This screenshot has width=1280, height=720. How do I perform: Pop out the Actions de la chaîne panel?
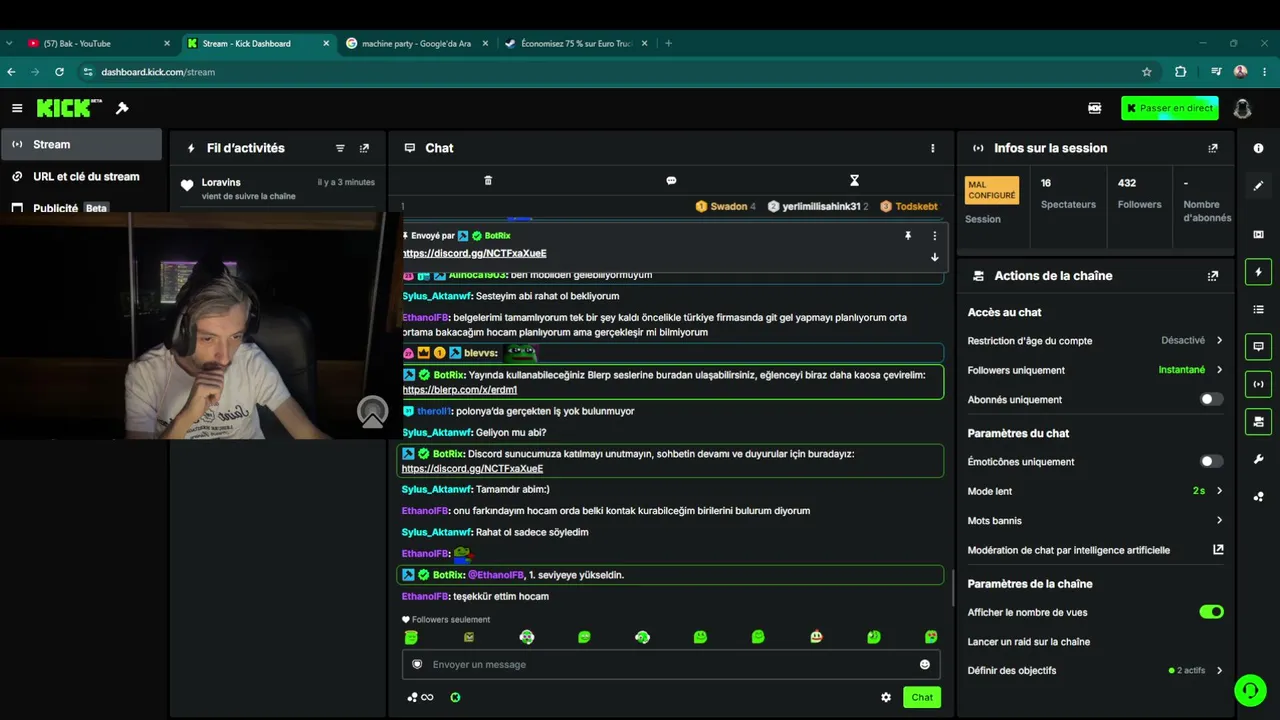[1213, 276]
